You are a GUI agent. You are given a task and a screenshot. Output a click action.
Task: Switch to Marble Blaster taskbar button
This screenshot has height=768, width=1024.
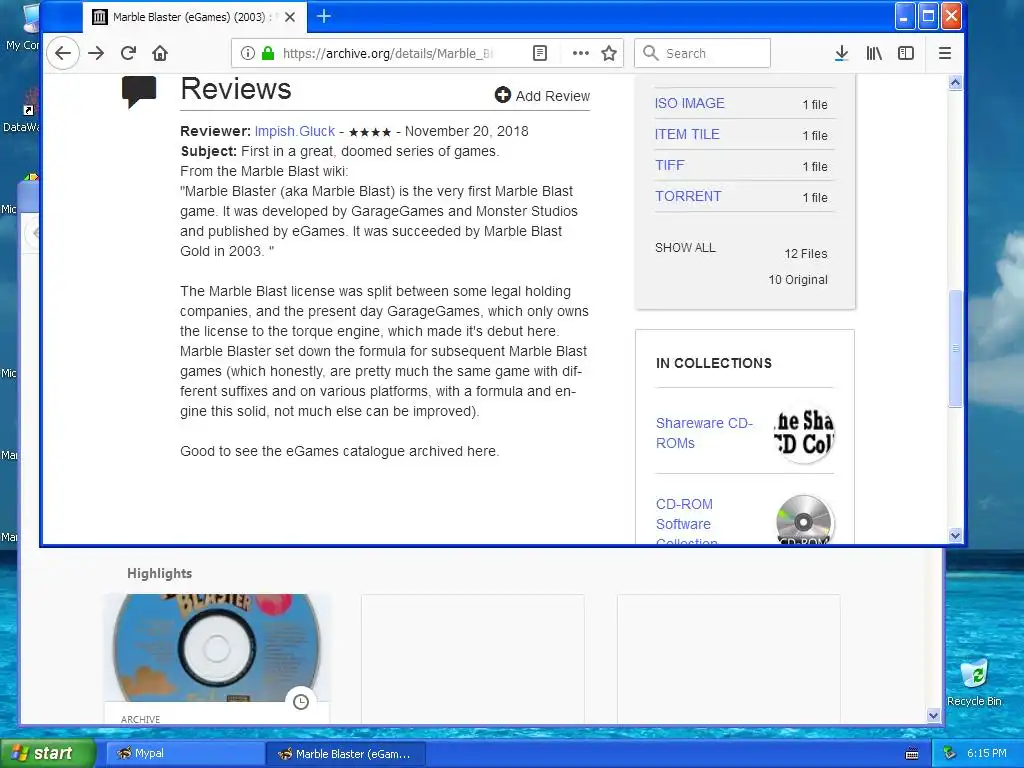point(346,754)
